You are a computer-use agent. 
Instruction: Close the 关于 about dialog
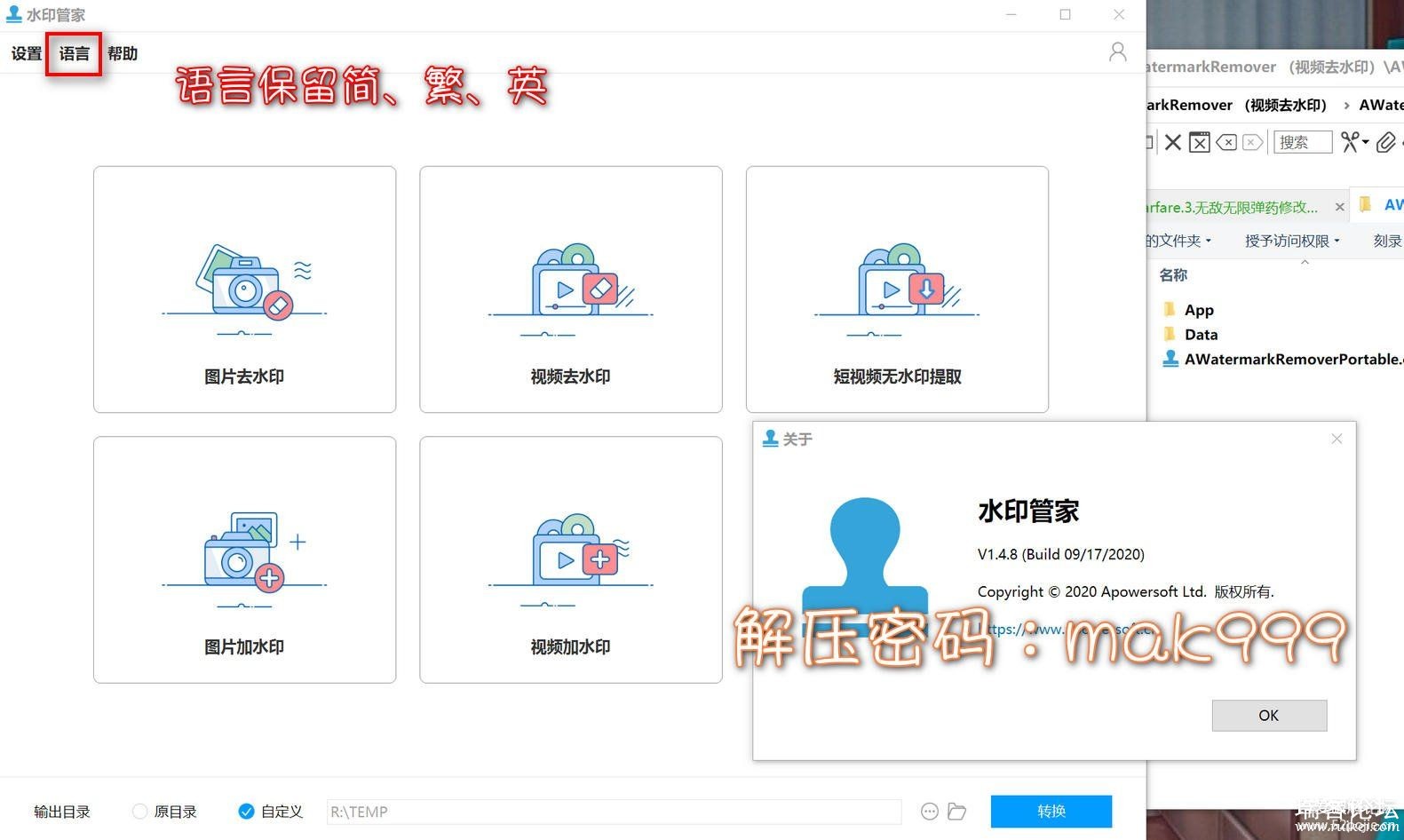point(1337,439)
